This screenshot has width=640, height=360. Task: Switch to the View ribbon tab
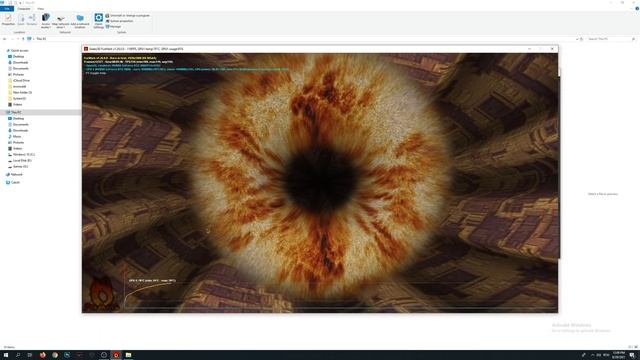pos(40,9)
